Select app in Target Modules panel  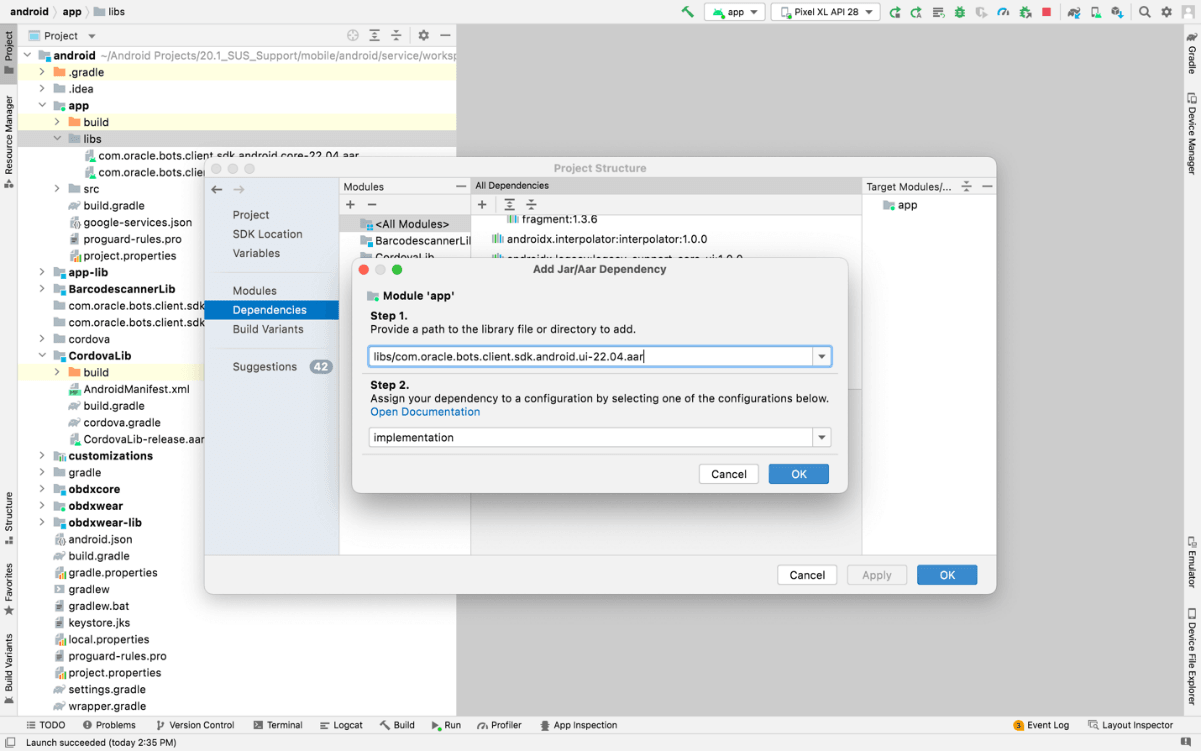tap(900, 205)
